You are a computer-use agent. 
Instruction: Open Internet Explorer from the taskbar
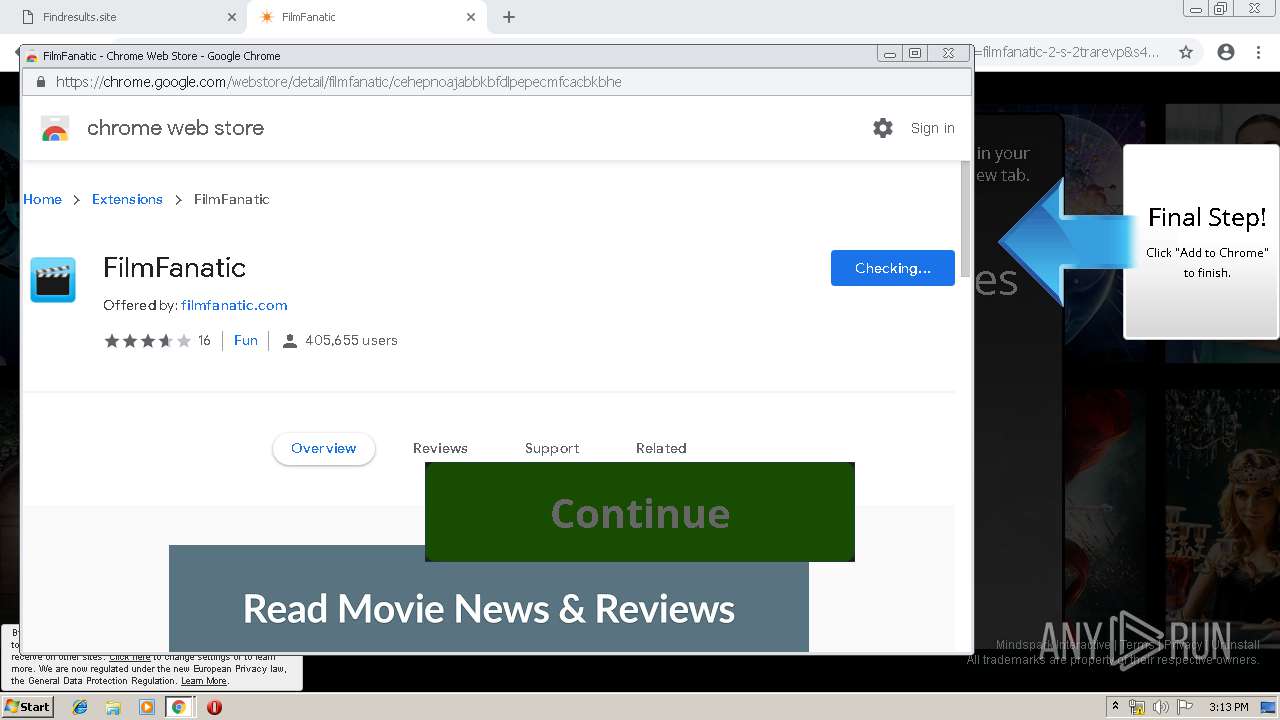tap(80, 707)
